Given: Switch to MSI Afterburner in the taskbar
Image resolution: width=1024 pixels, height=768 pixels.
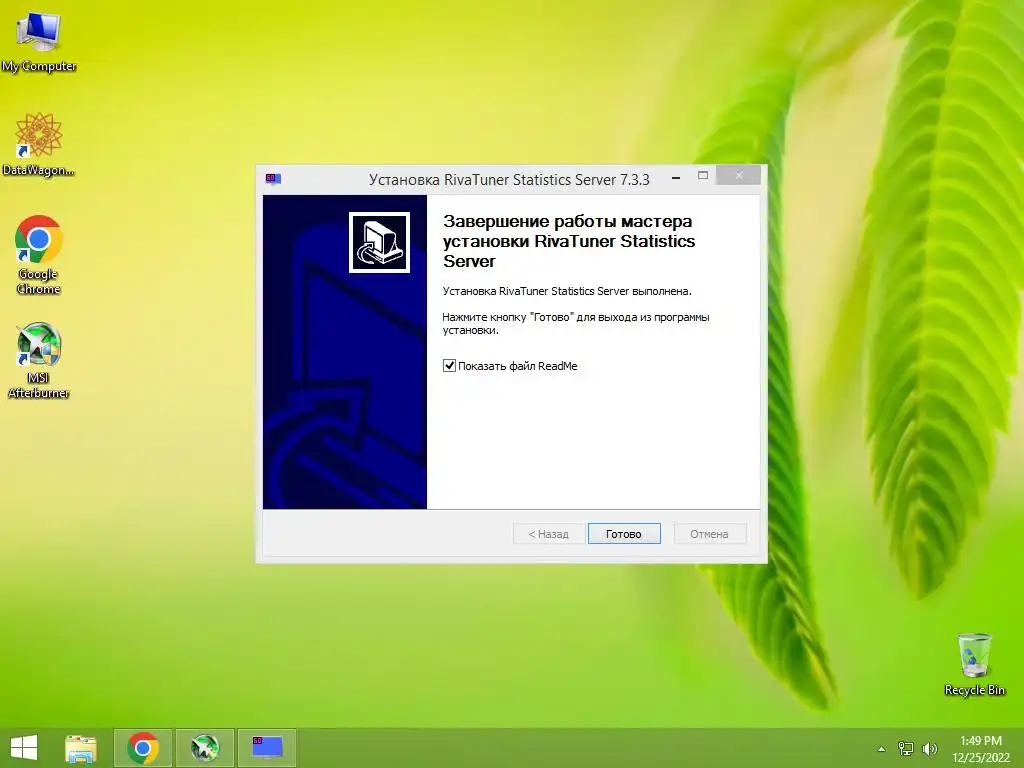Looking at the screenshot, I should coord(205,748).
